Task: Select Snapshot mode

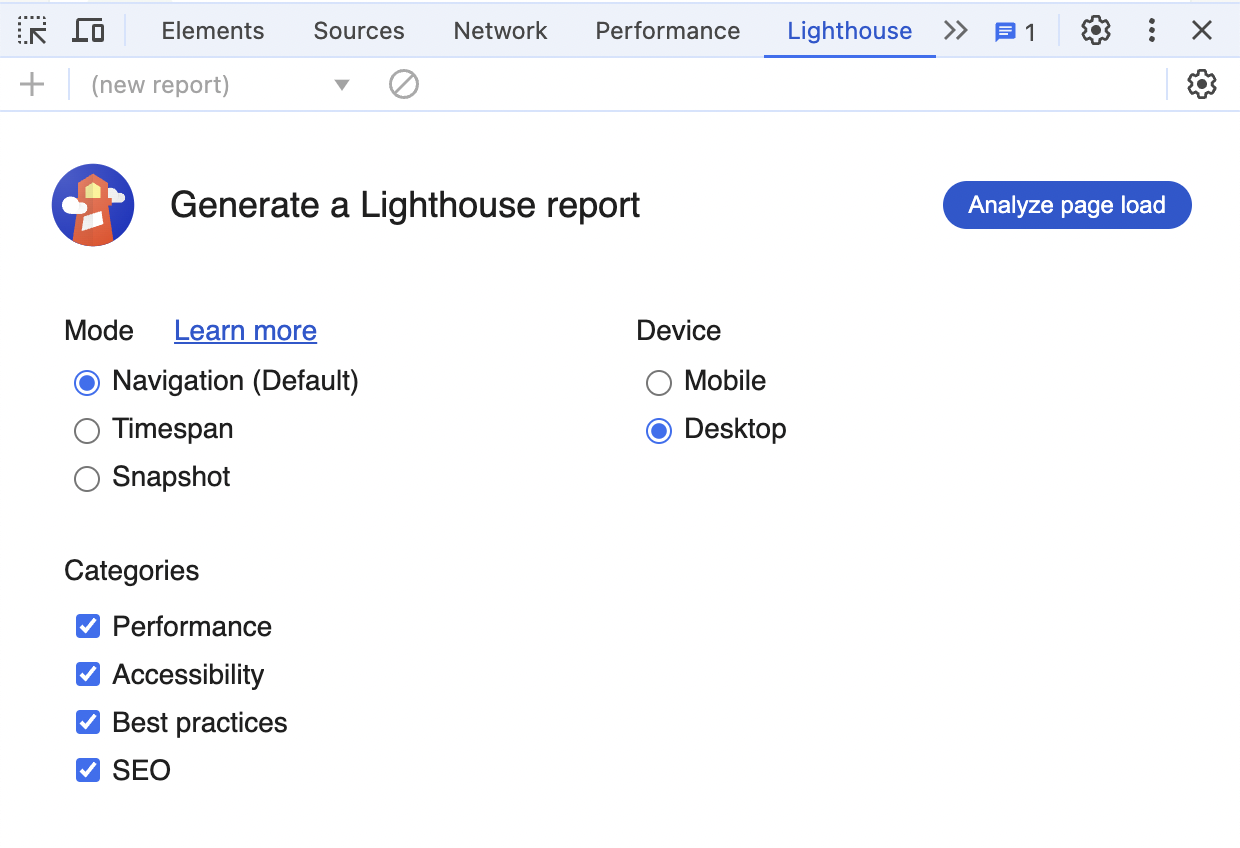Action: (x=87, y=478)
